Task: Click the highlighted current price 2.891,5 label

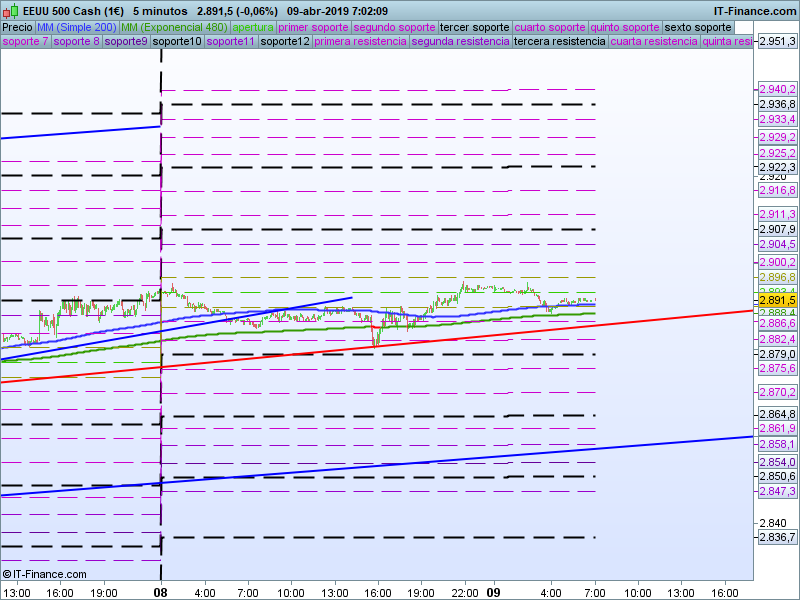Action: click(776, 300)
